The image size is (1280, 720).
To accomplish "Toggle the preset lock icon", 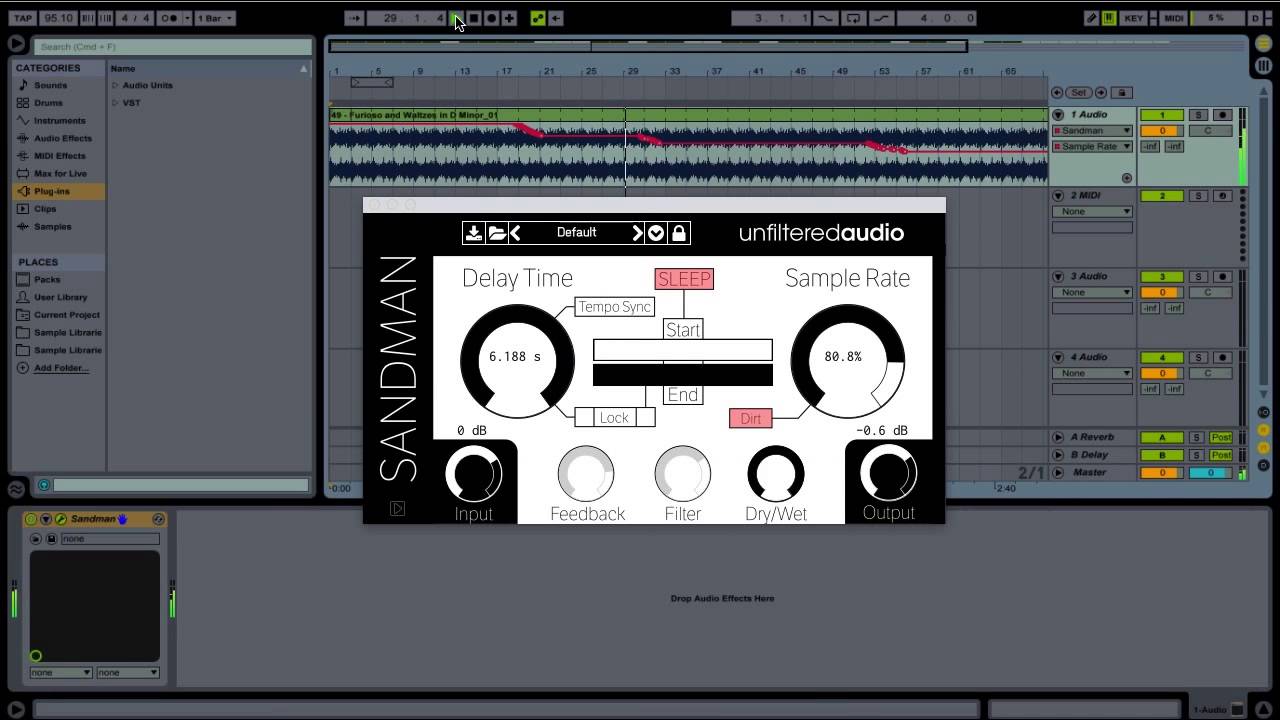I will tap(679, 233).
